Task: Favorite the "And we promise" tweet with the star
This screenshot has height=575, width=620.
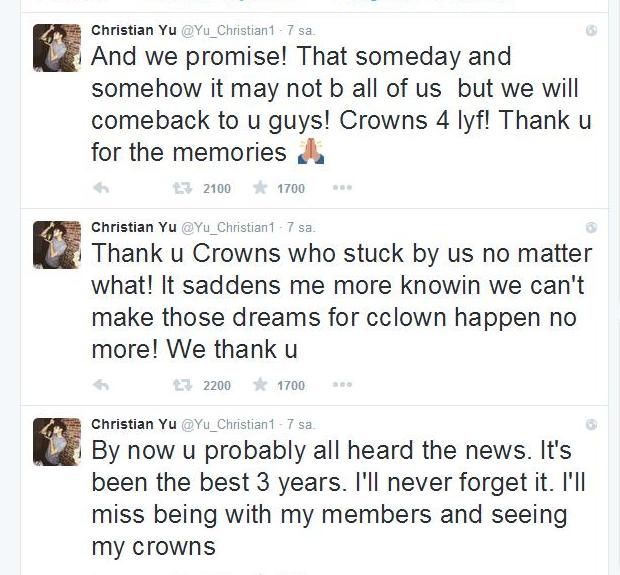Action: coord(260,188)
